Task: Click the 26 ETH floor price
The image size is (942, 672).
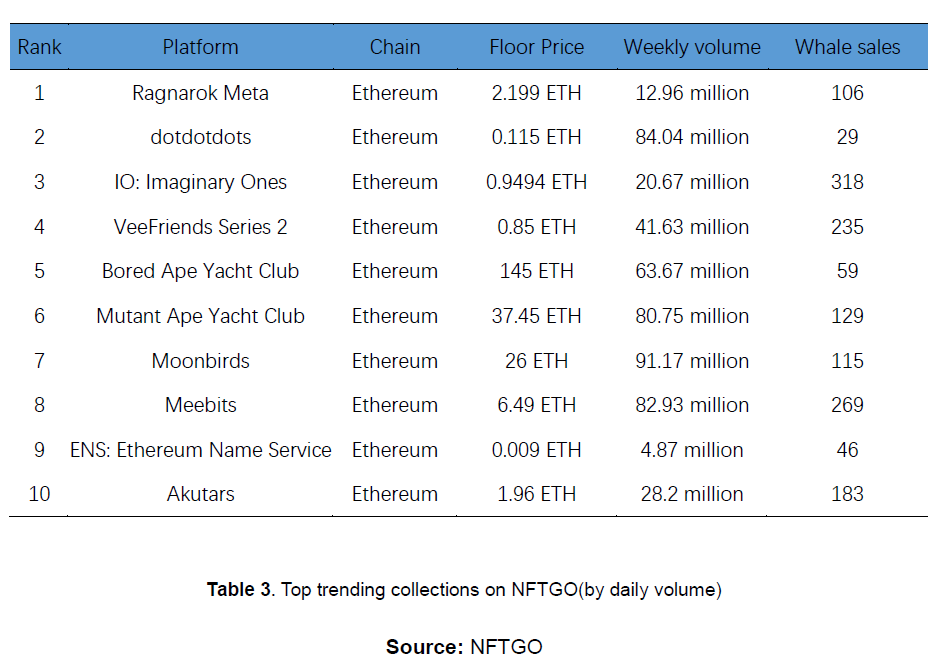Action: coord(536,361)
